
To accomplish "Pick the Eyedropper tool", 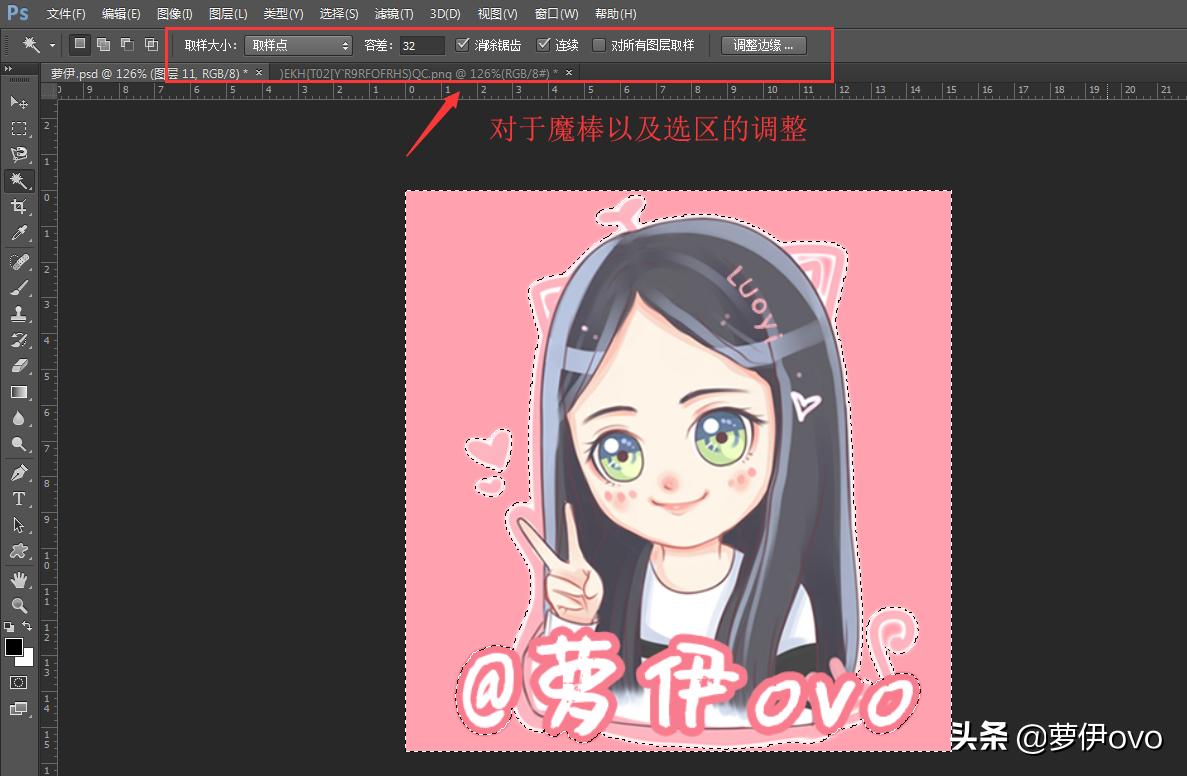I will point(18,233).
